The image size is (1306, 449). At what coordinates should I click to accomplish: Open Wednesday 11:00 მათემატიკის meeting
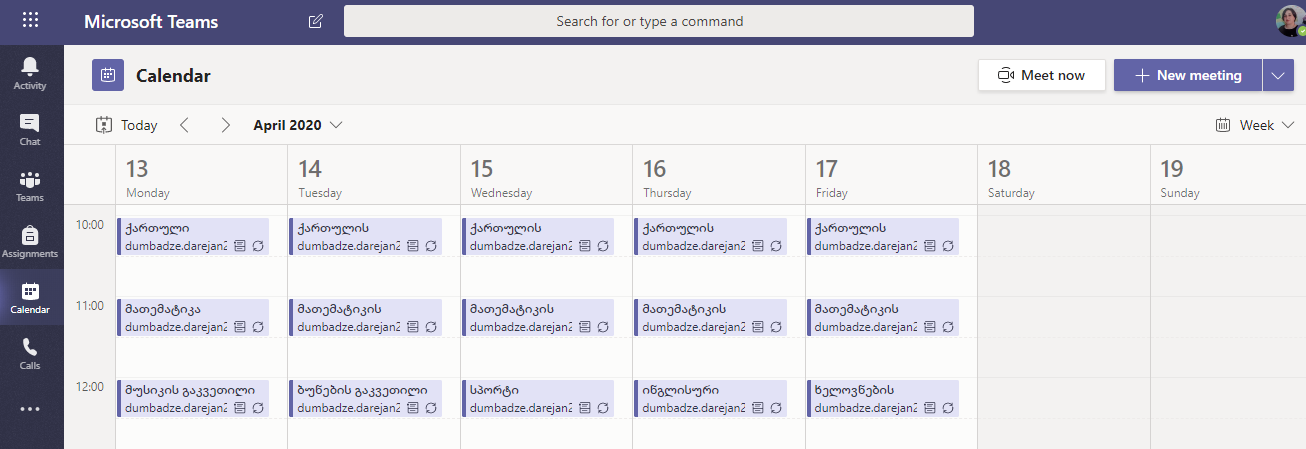tap(538, 317)
